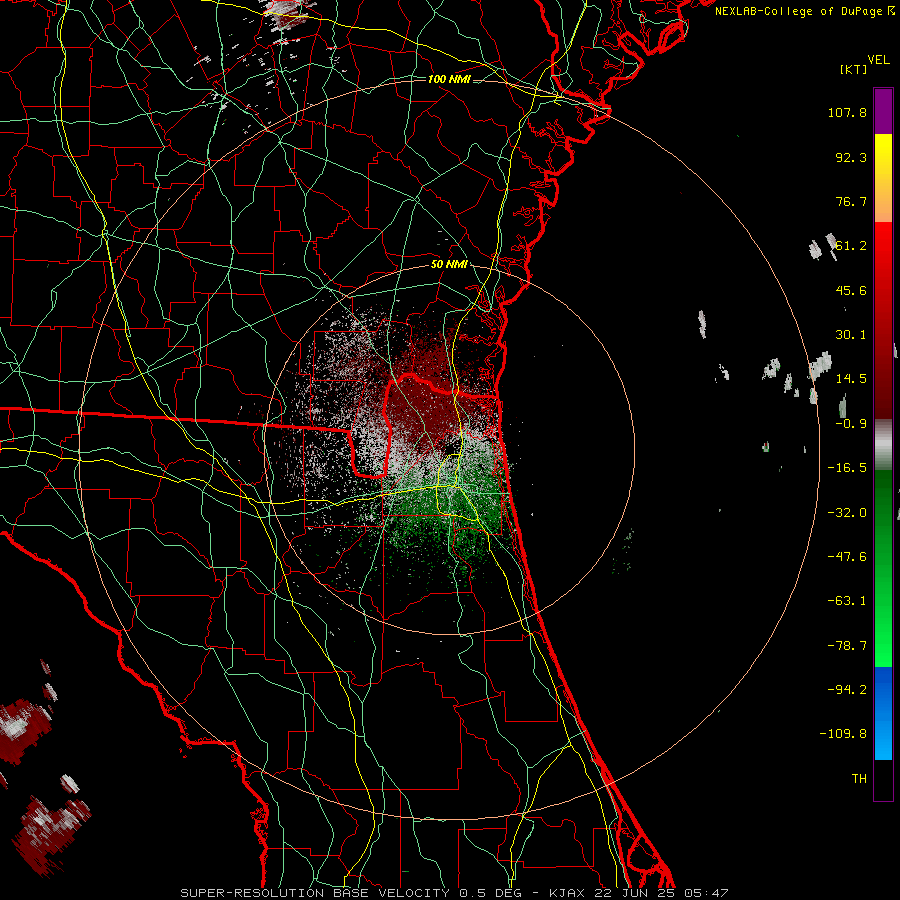This screenshot has width=900, height=900.
Task: Select the VEL legend heading
Action: click(878, 60)
